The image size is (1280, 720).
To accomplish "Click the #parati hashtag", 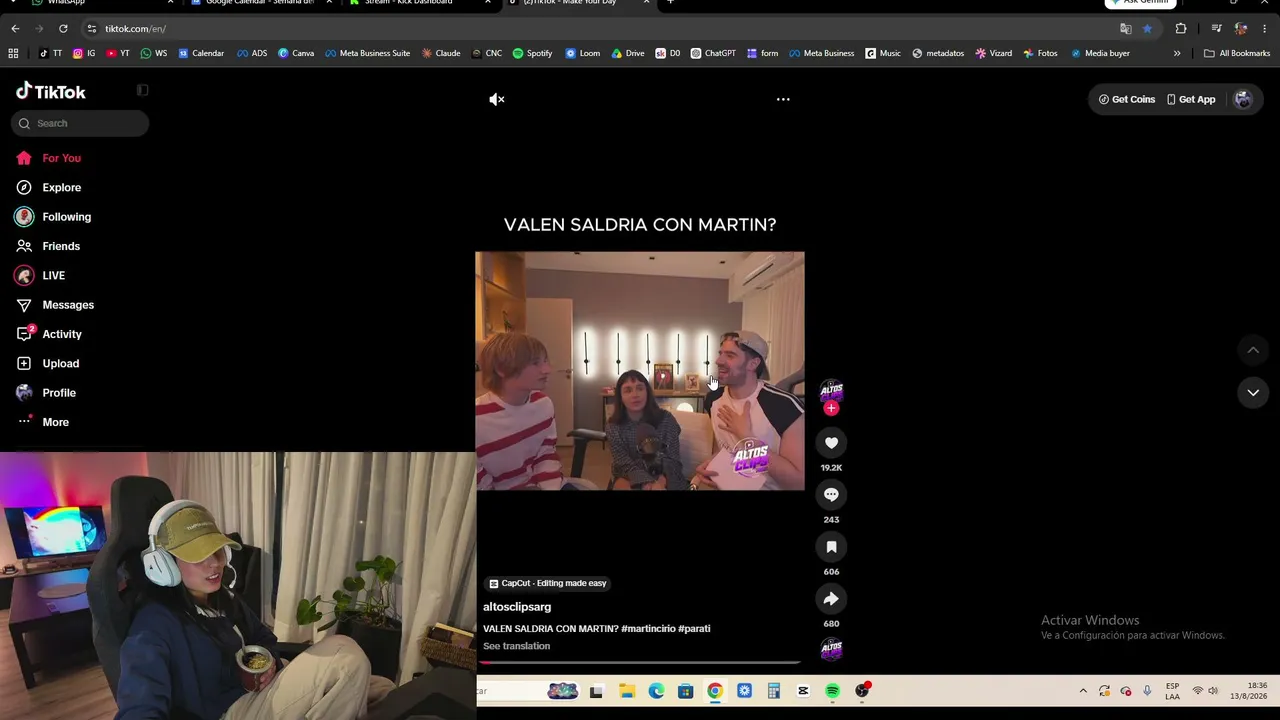I will click(x=694, y=629).
